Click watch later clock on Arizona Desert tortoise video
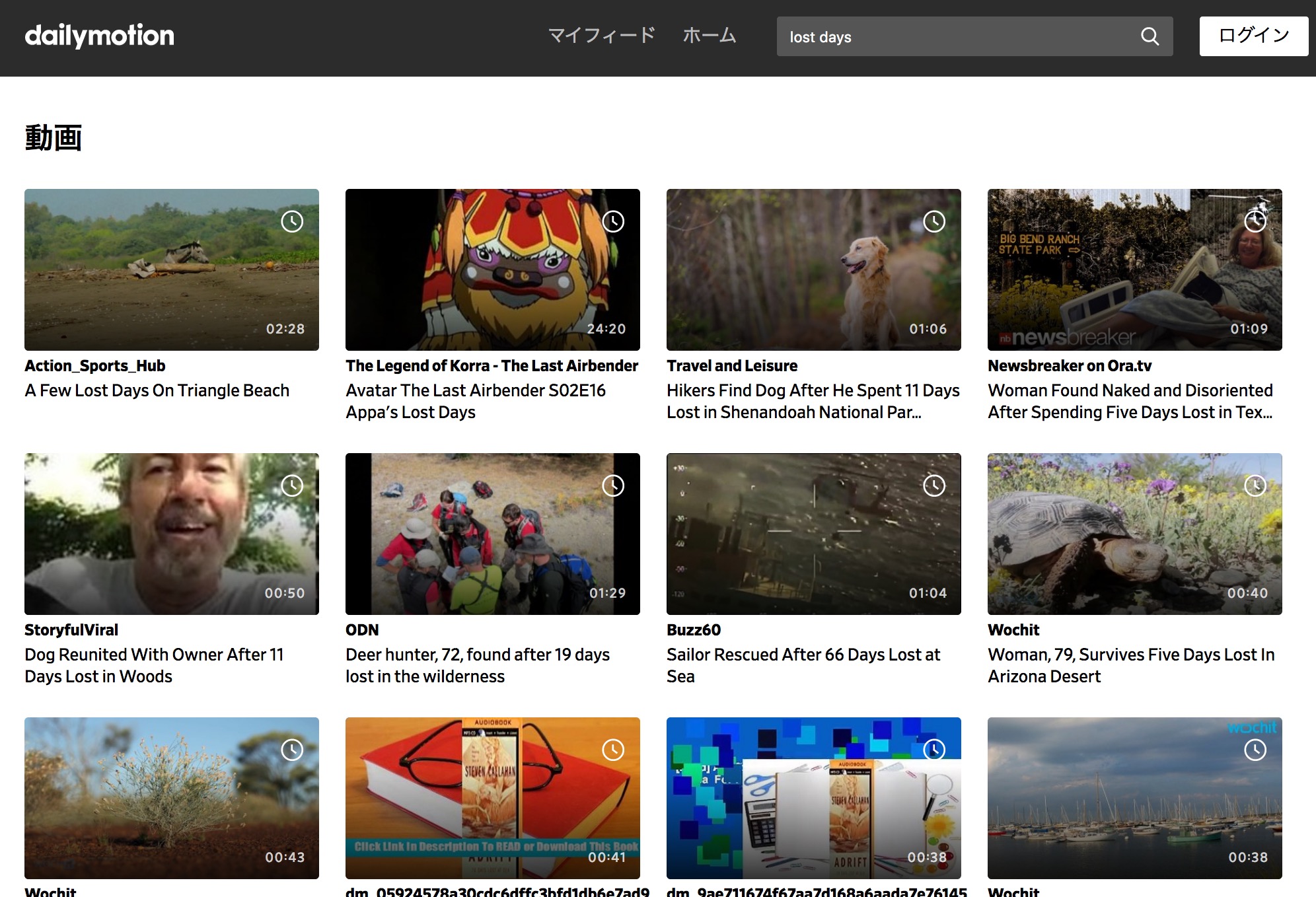This screenshot has width=1316, height=897. click(1255, 485)
